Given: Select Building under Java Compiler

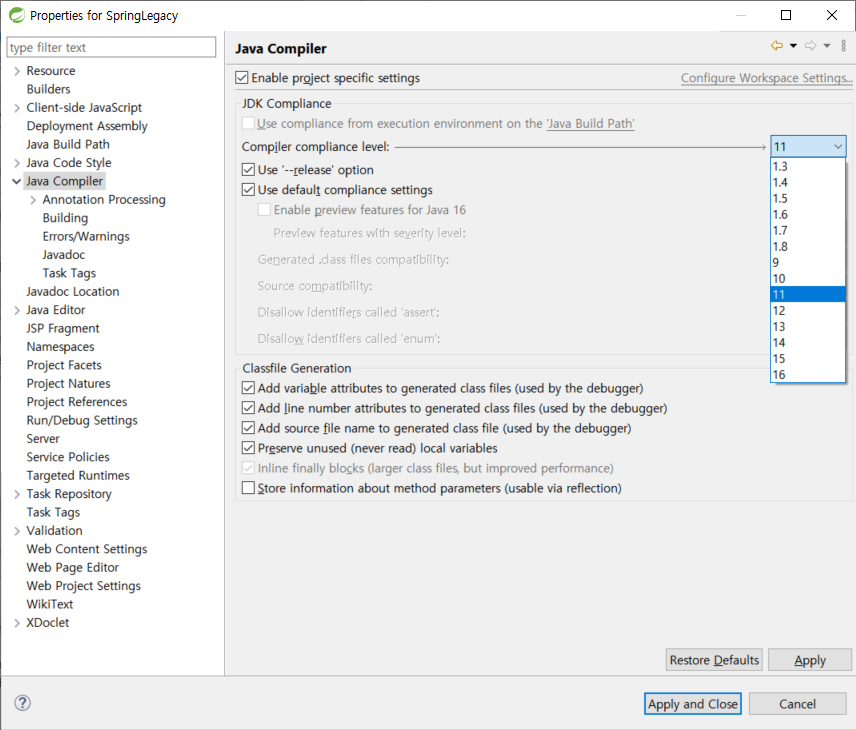Looking at the screenshot, I should pyautogui.click(x=65, y=218).
